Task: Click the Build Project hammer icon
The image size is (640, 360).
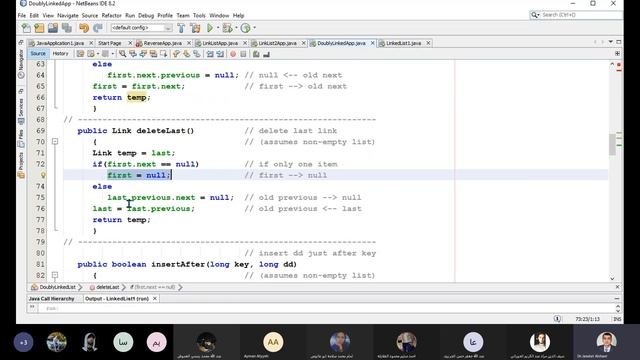Action: tap(181, 28)
